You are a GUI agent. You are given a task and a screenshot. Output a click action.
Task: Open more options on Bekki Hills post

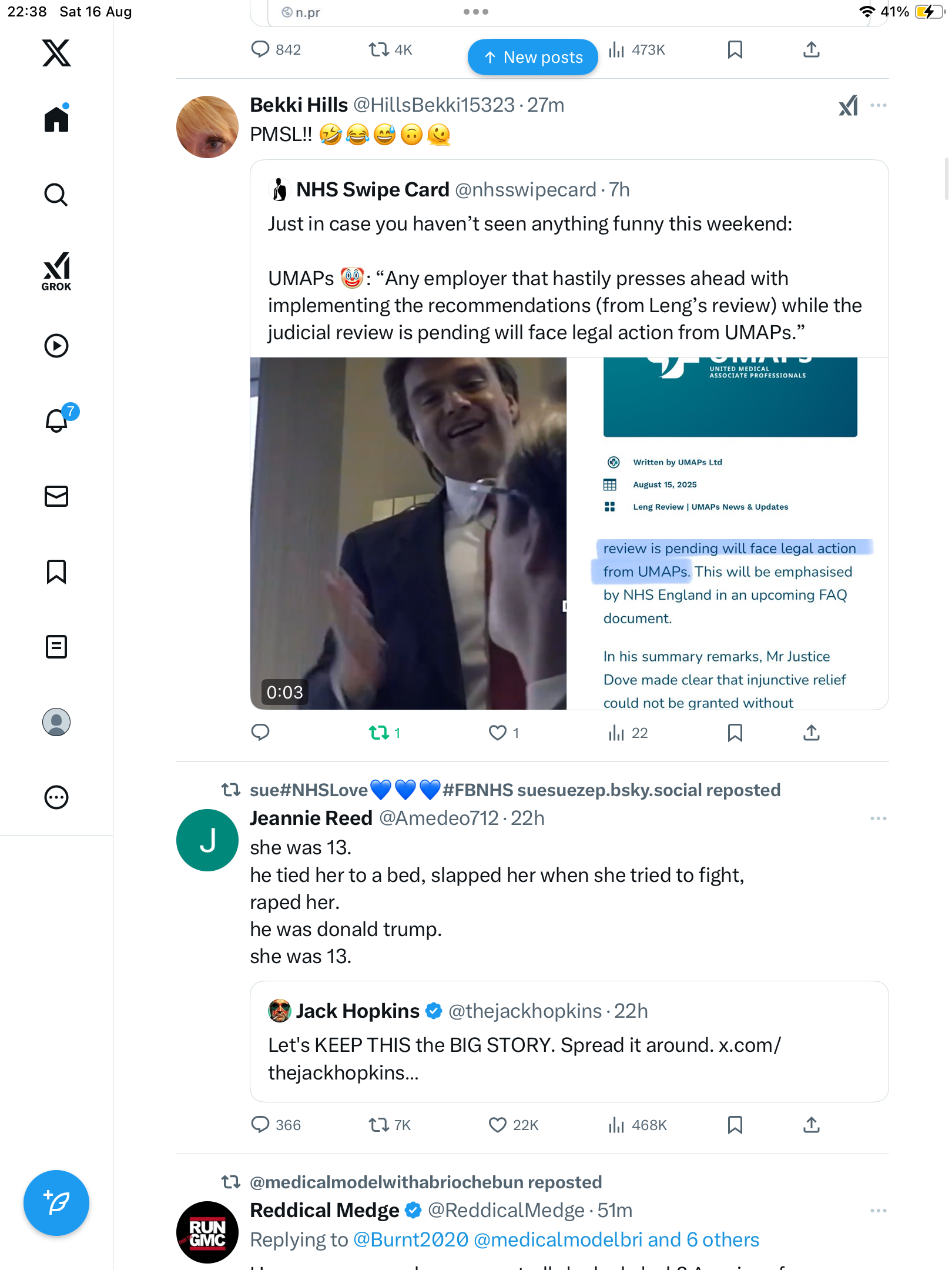(879, 106)
